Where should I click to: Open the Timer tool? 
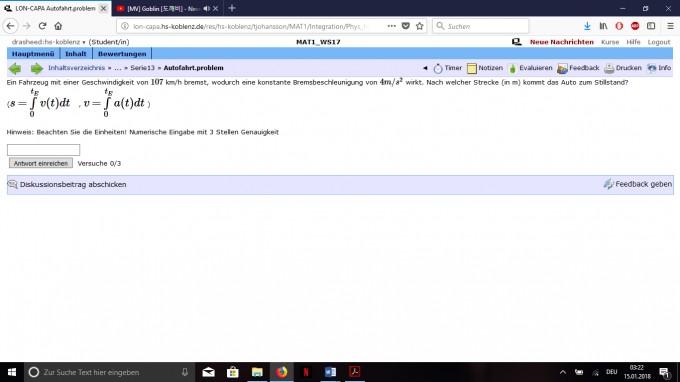(448, 68)
